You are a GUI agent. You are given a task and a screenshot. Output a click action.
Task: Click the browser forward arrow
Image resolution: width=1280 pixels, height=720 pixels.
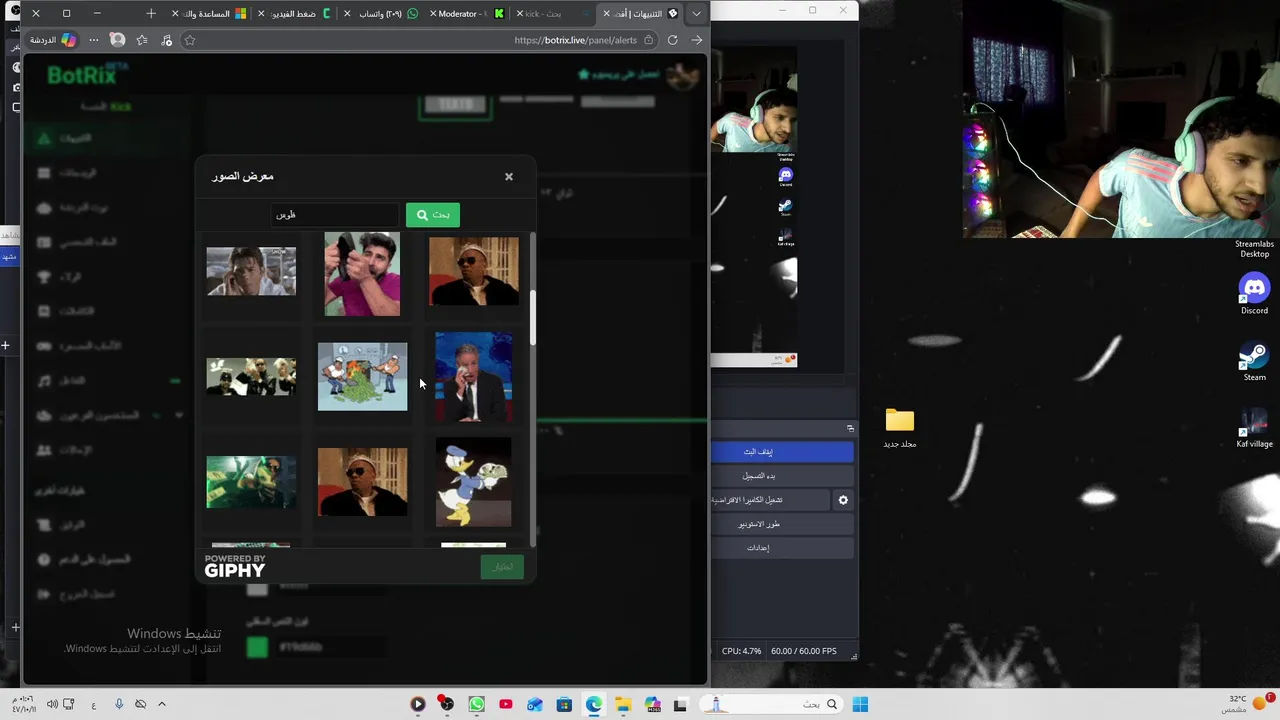(x=697, y=40)
